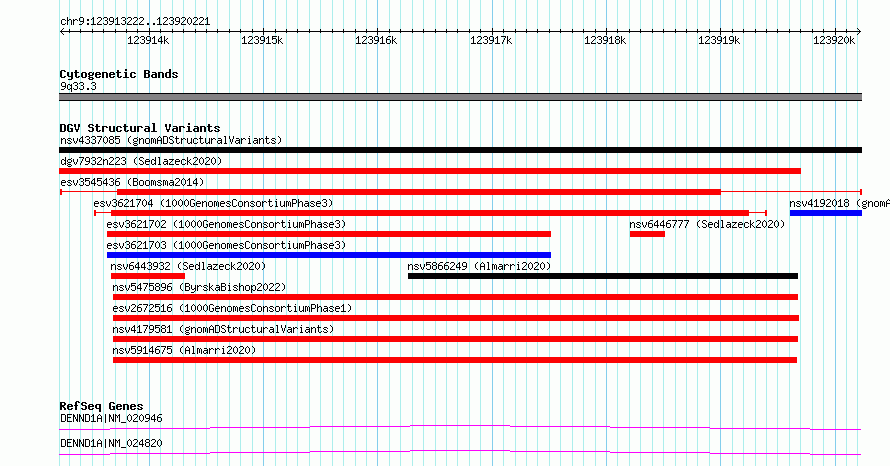Viewport: 890px width, 466px height.
Task: Open esv3621704 (1000GenomesConsortiumPhase3) label
Action: coord(213,203)
